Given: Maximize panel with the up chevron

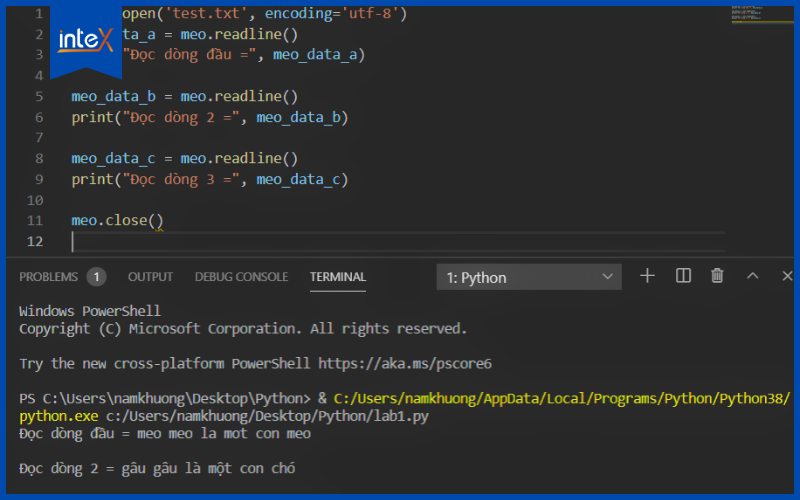Looking at the screenshot, I should point(753,276).
